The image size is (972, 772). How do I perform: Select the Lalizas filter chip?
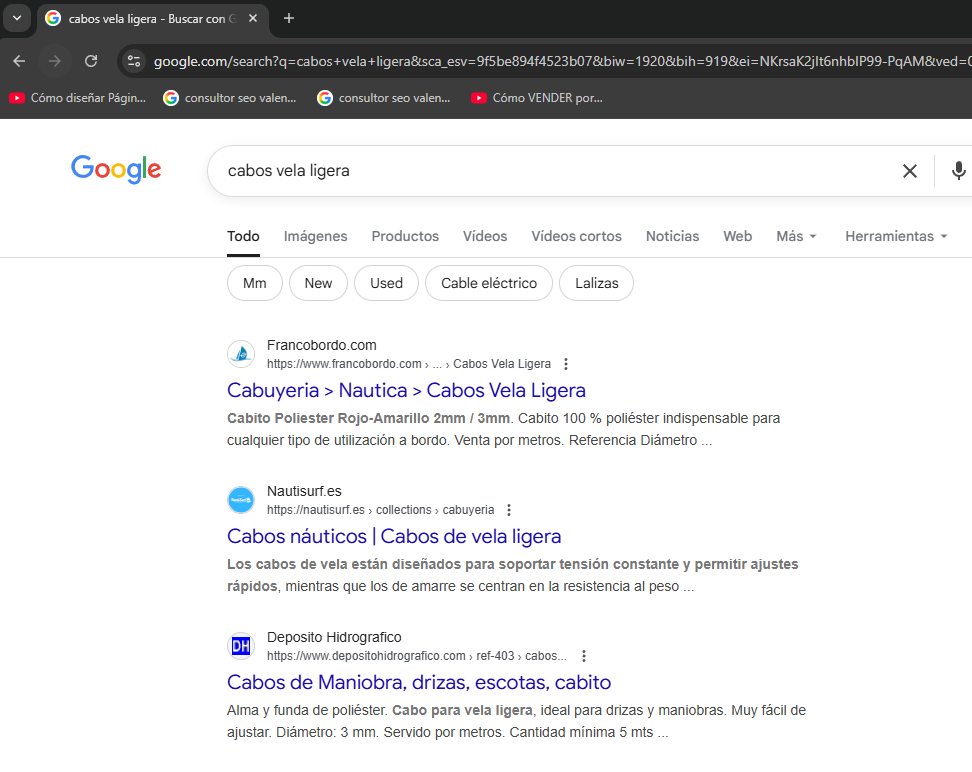[596, 283]
